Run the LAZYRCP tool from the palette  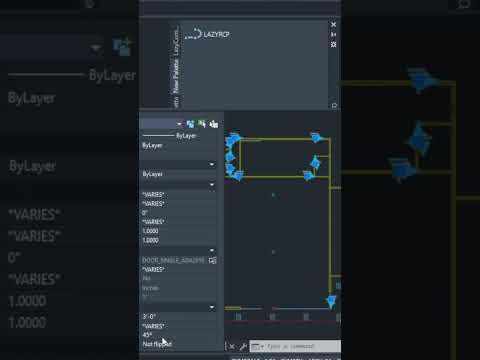207,34
